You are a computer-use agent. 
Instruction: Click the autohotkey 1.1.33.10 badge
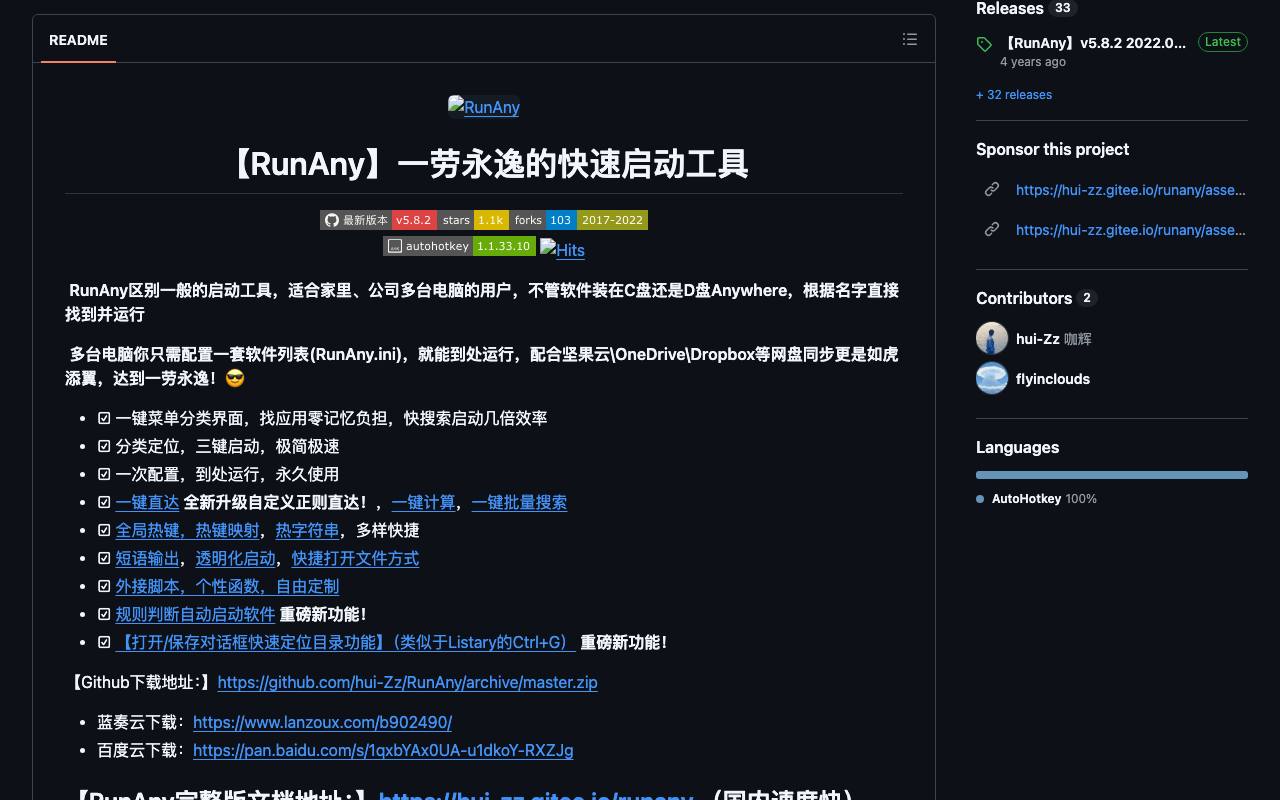point(459,246)
